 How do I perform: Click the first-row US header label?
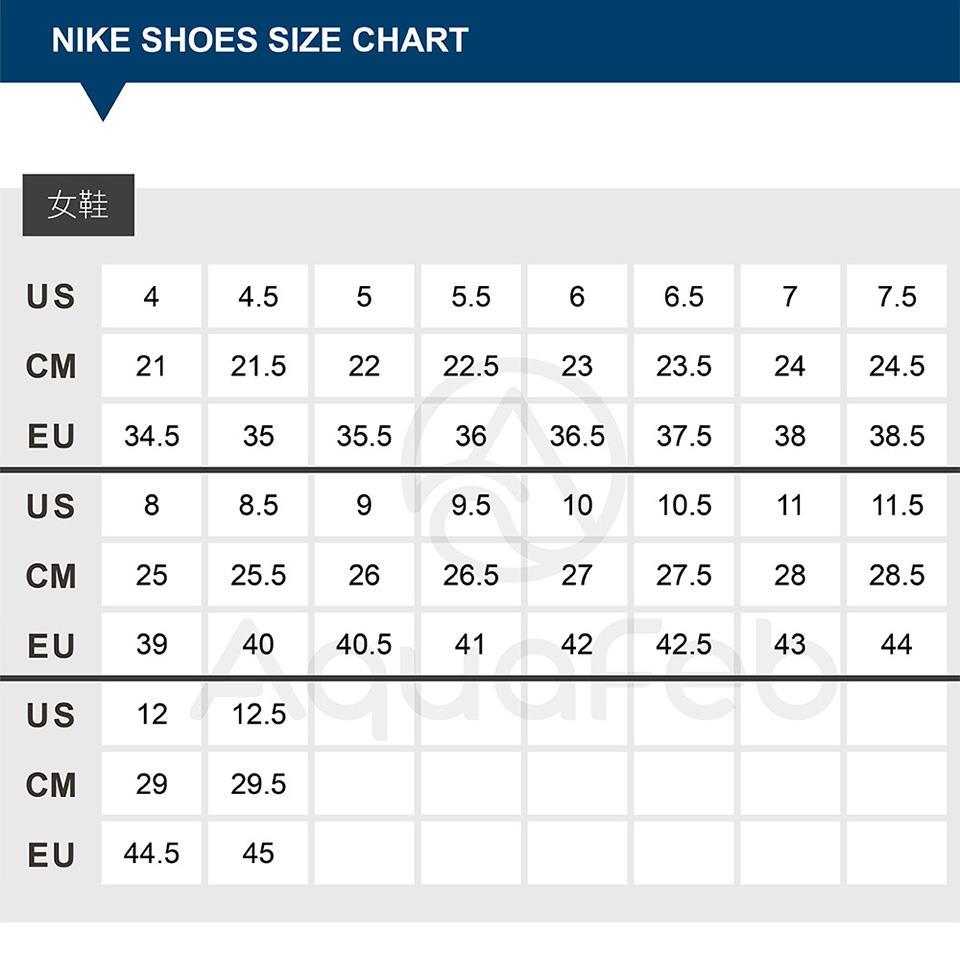pos(51,297)
